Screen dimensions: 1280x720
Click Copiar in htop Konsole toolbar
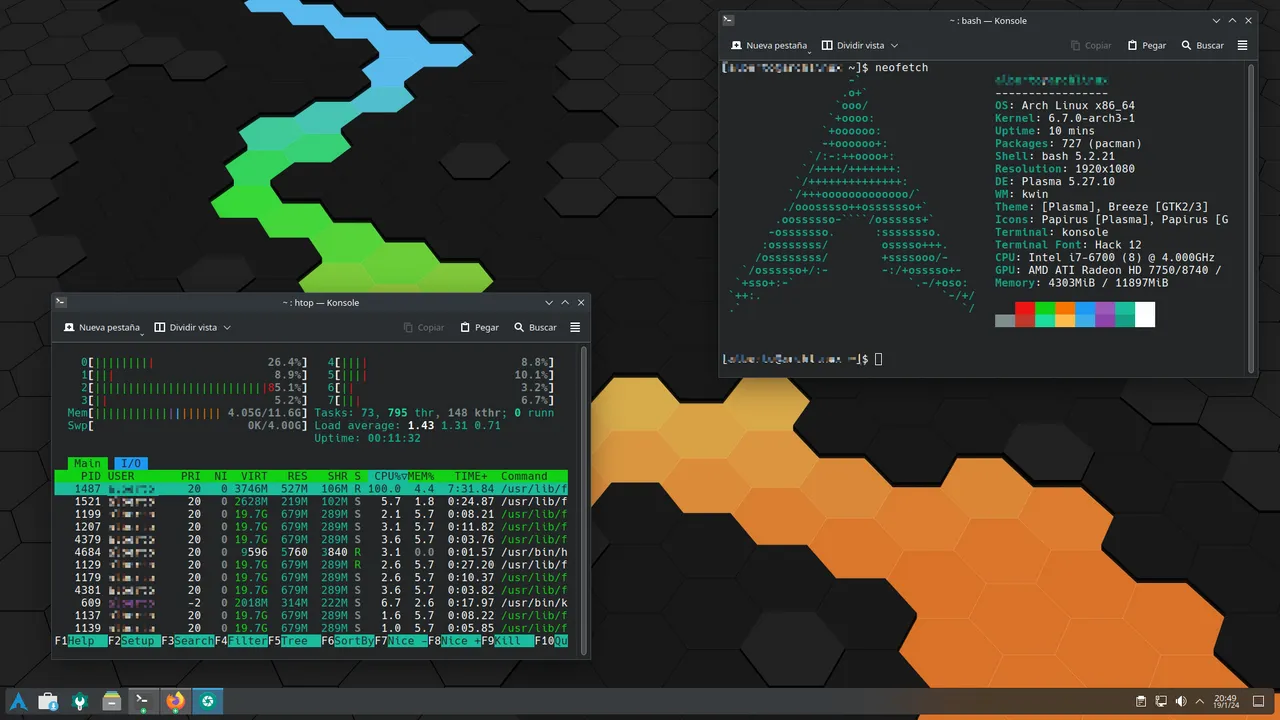[x=423, y=327]
